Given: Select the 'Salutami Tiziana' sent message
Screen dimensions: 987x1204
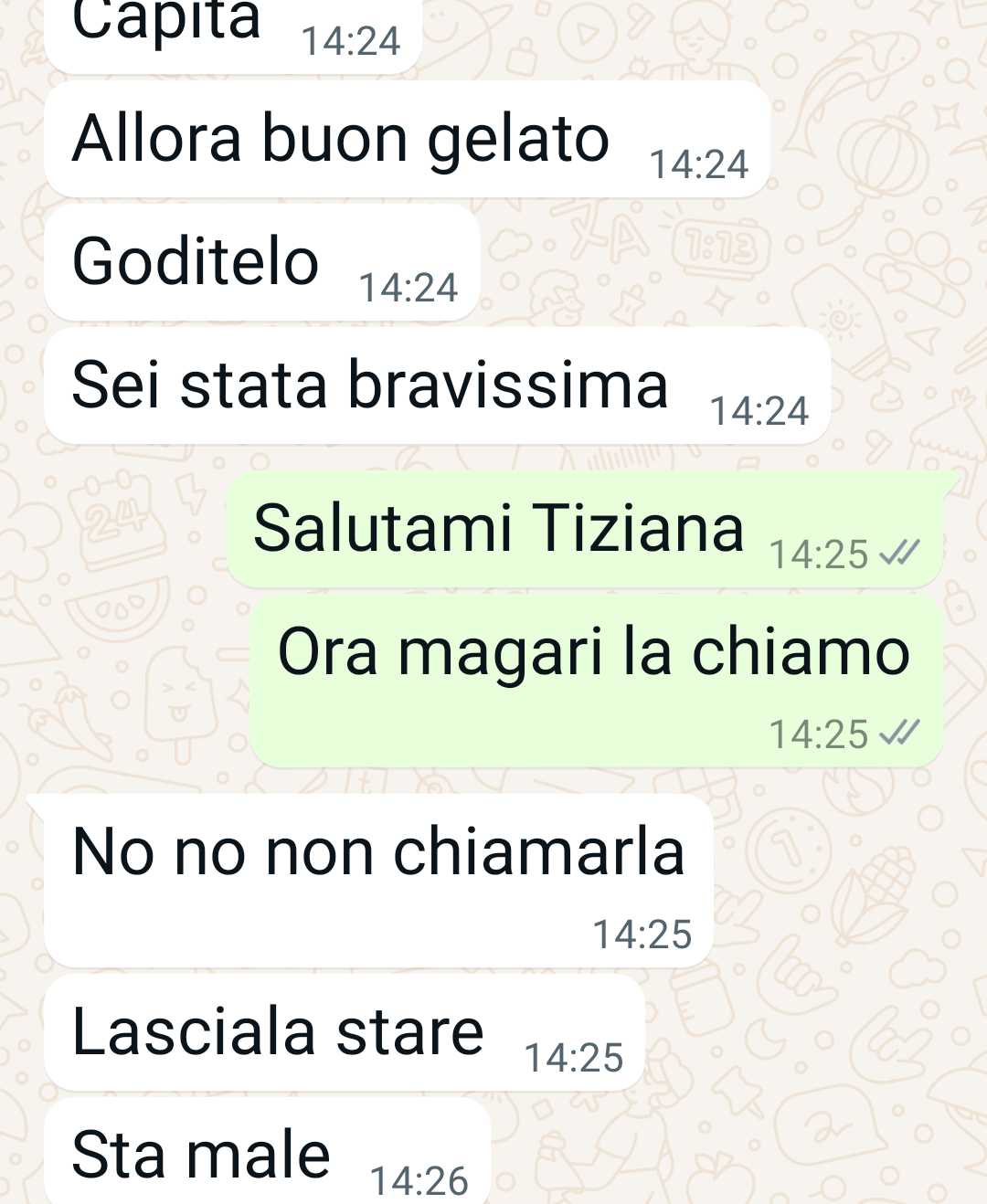Looking at the screenshot, I should click(x=585, y=530).
